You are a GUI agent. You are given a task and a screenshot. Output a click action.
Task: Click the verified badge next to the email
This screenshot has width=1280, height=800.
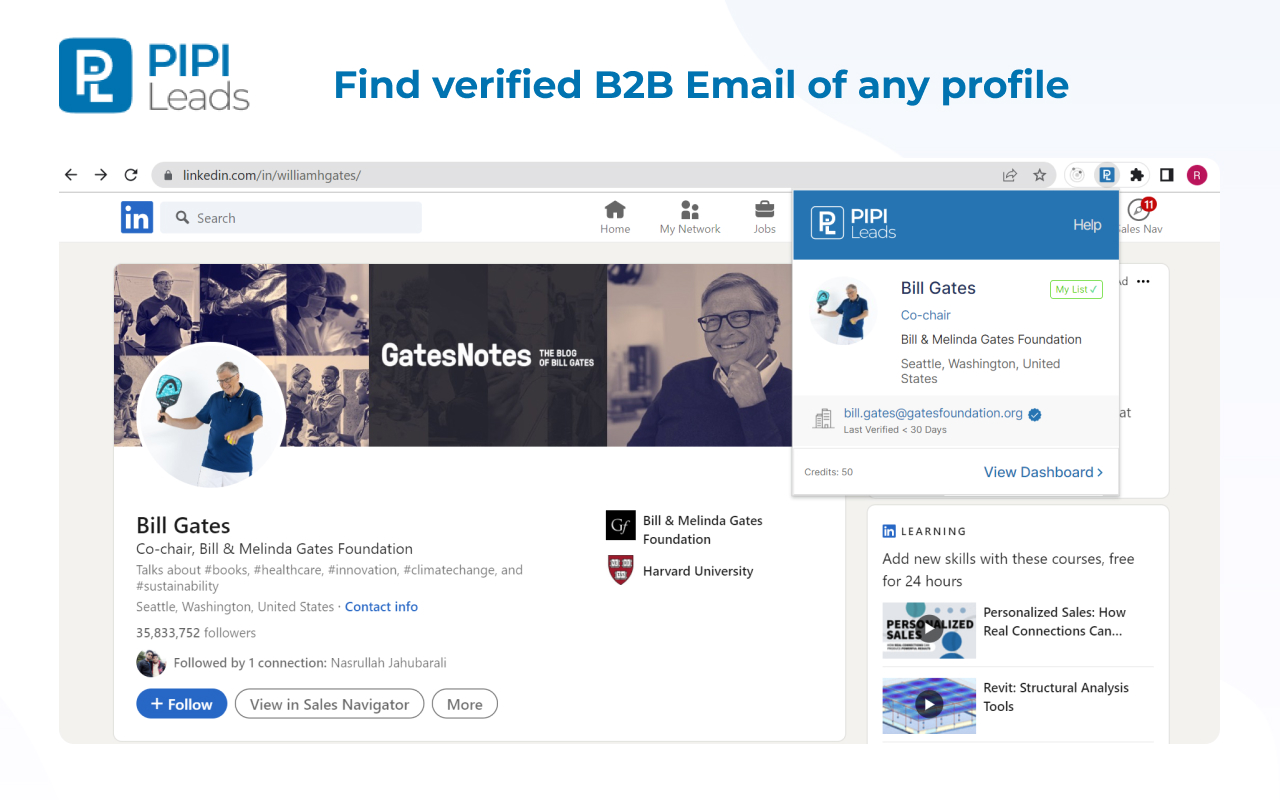tap(1034, 413)
